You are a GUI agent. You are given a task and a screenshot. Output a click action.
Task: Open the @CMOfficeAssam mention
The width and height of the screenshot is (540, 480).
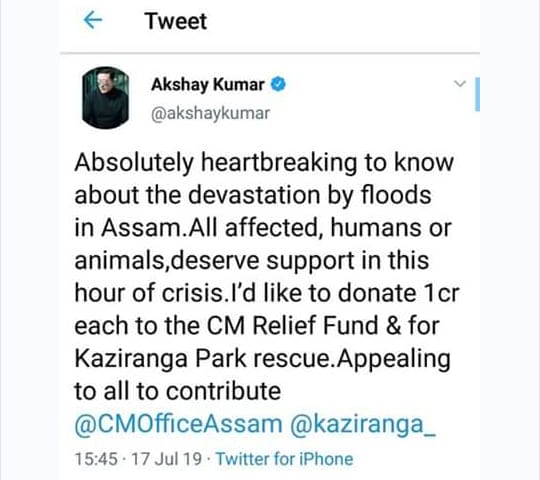178,424
